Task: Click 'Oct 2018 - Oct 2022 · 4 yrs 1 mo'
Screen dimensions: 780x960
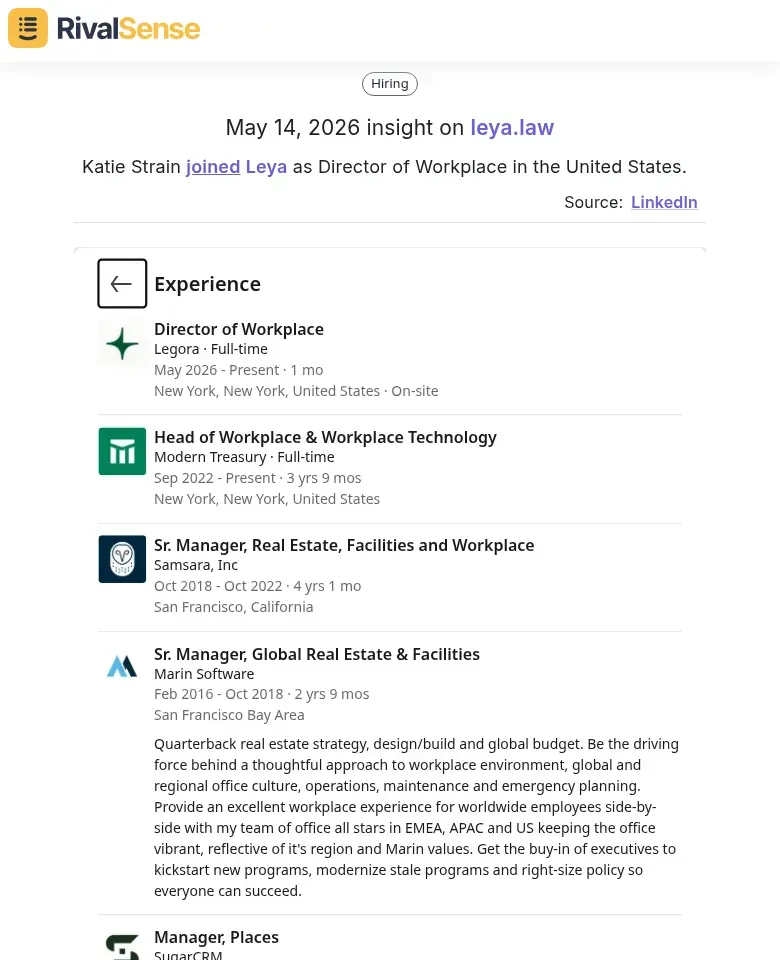Action: 258,586
